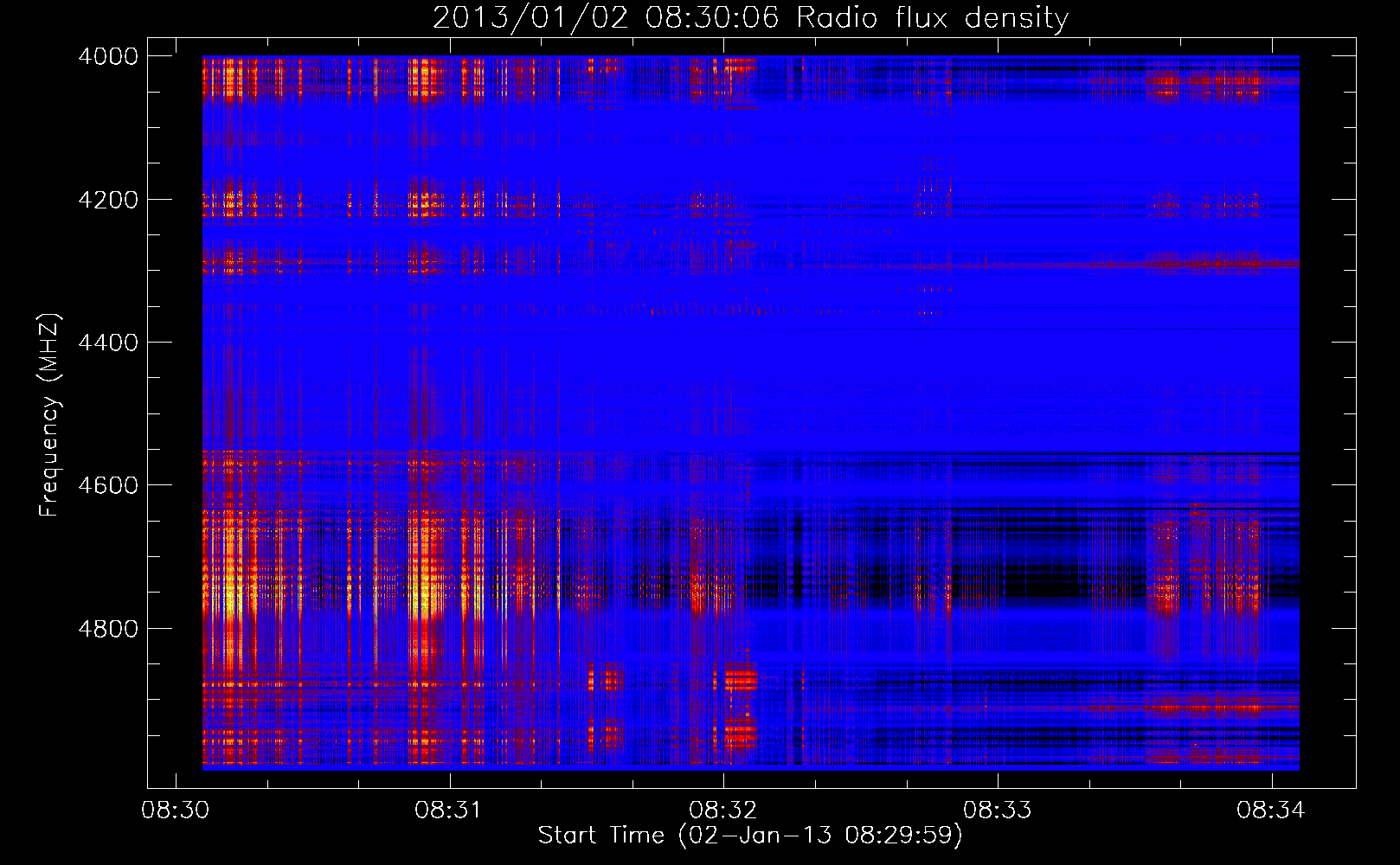Screen dimensions: 1400x865
Task: Select the 4000 frequency axis label
Action: click(x=108, y=56)
